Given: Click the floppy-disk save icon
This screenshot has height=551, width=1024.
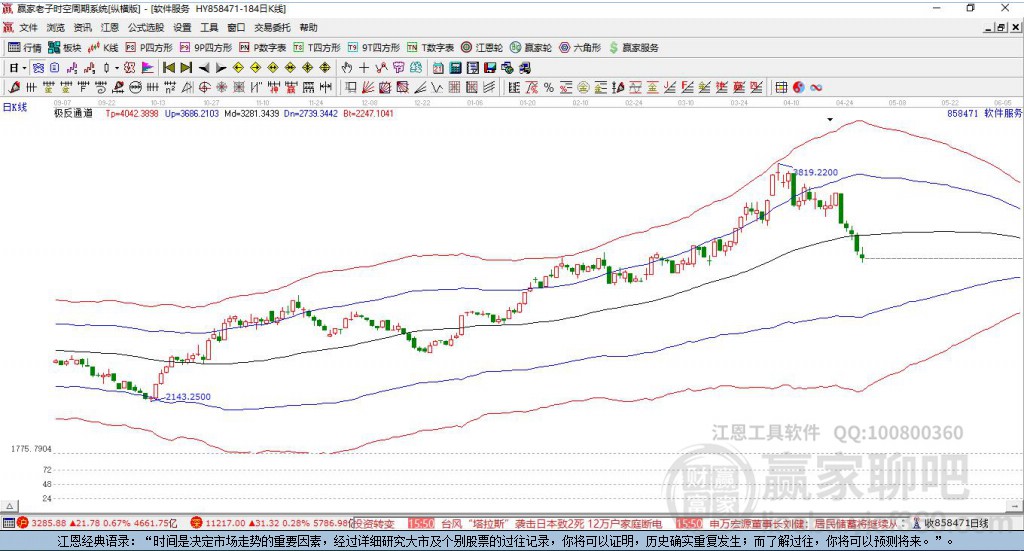Looking at the screenshot, I should click(490, 68).
